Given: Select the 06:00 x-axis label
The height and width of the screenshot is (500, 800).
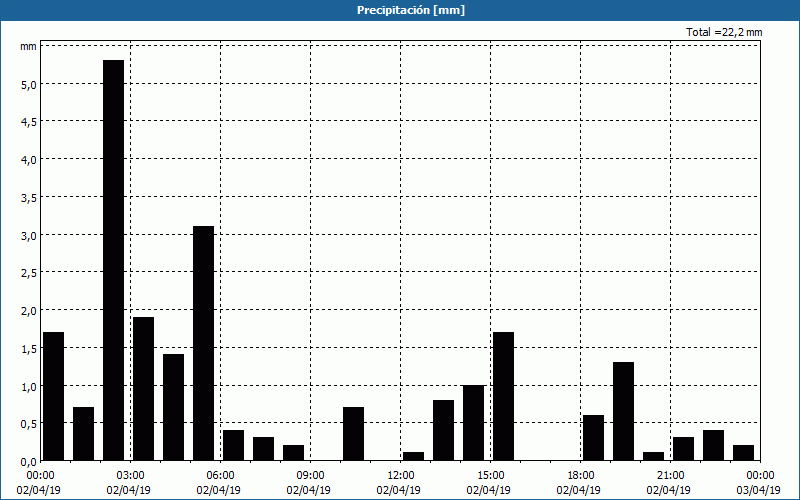Looking at the screenshot, I should click(x=221, y=476).
